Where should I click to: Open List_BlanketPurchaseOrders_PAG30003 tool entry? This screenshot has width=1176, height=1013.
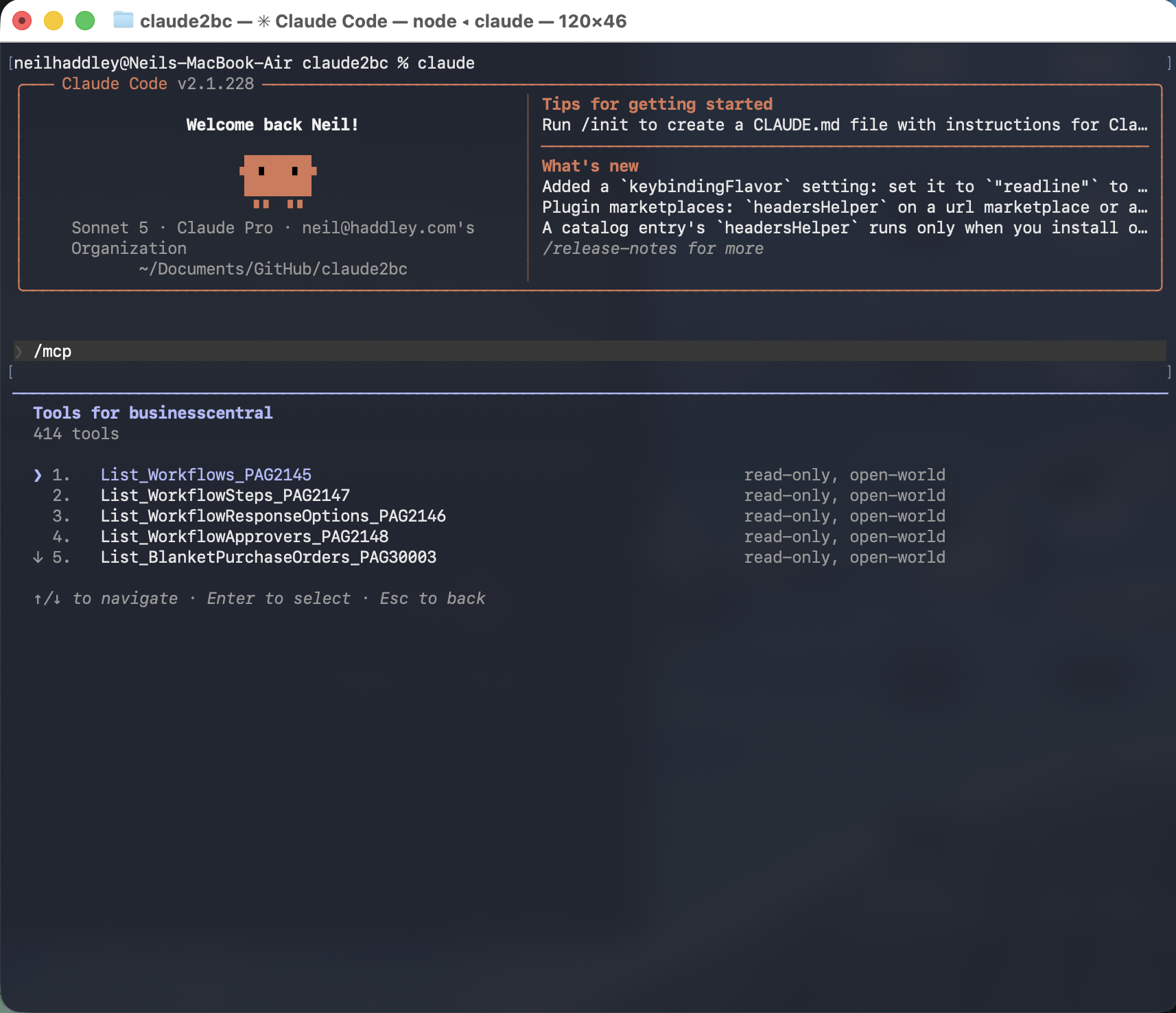click(268, 557)
